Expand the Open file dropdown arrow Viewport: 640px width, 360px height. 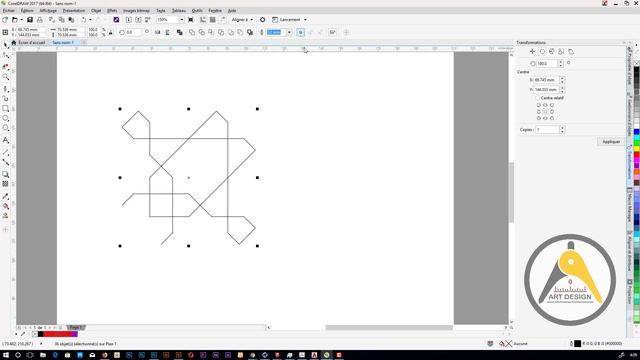point(21,20)
